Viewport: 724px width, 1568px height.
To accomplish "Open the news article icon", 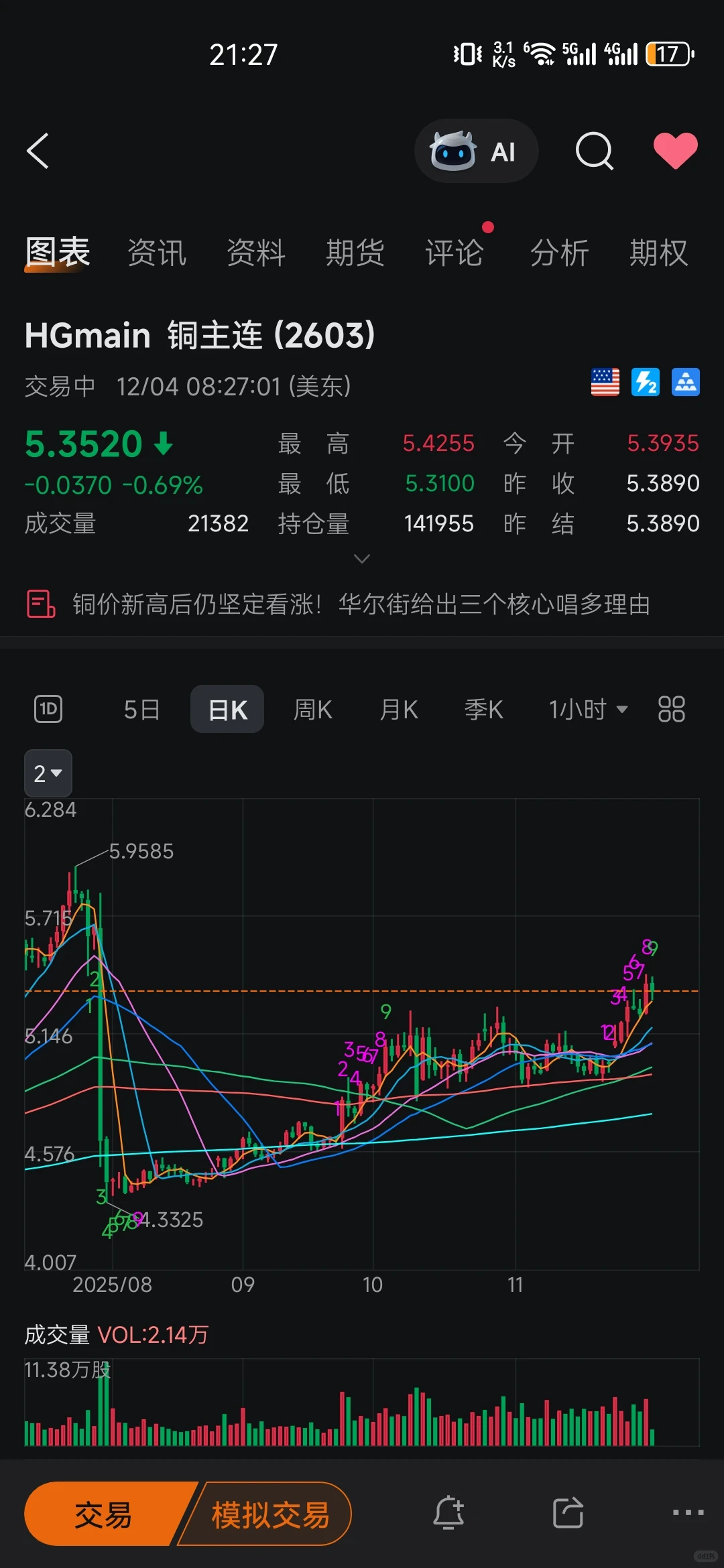I will click(40, 604).
